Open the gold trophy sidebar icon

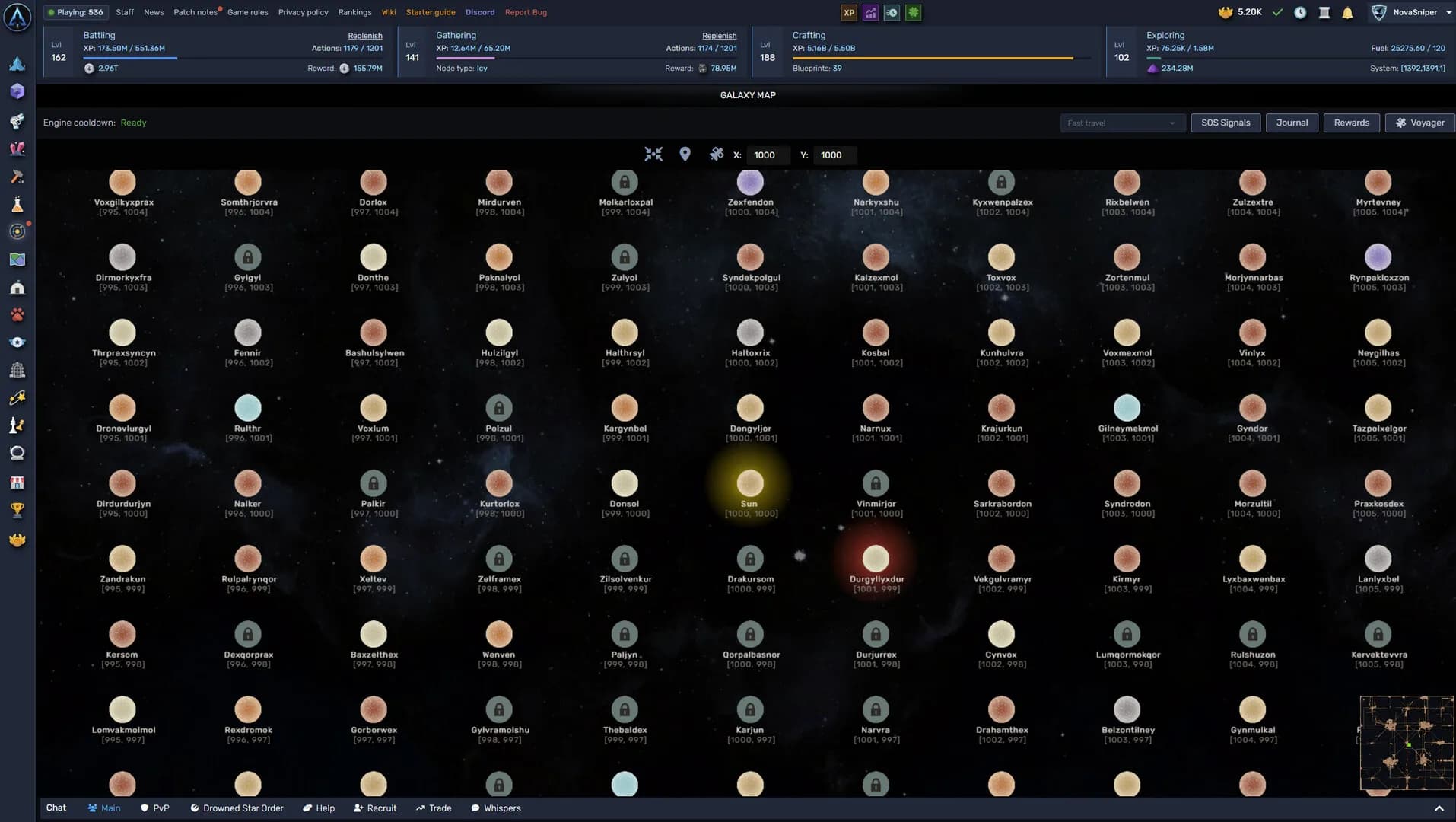coord(17,510)
